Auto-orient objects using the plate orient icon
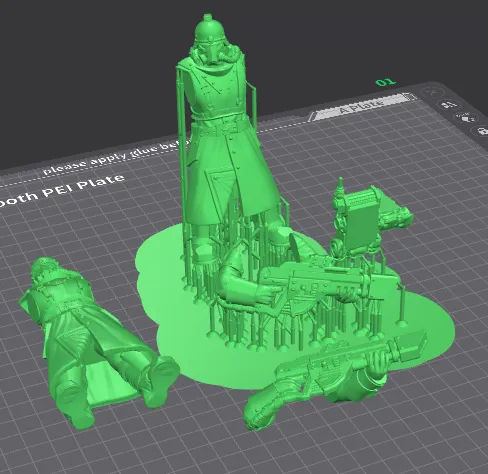Image resolution: width=488 pixels, height=474 pixels. pos(449,105)
